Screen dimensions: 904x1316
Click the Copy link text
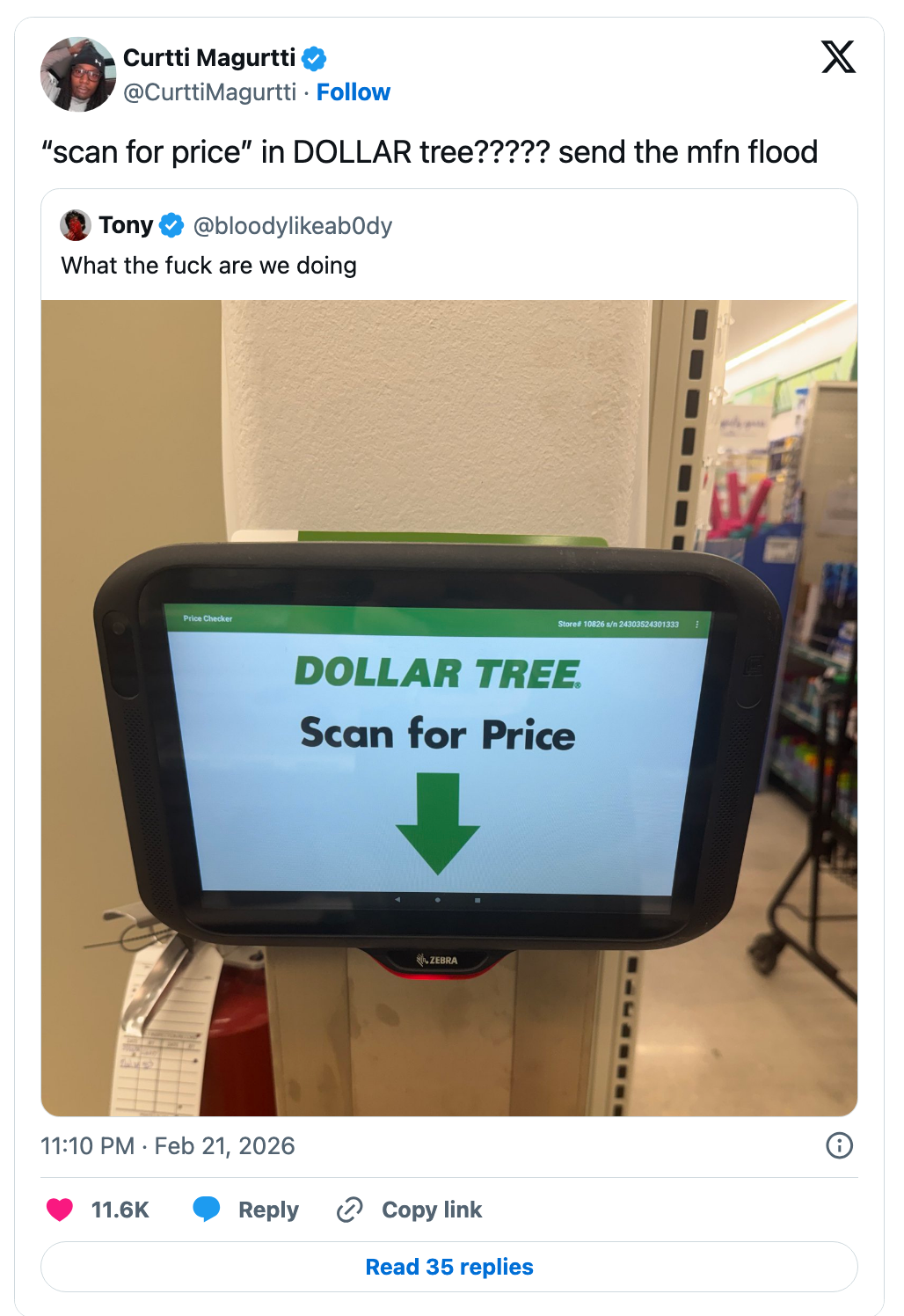point(432,1210)
